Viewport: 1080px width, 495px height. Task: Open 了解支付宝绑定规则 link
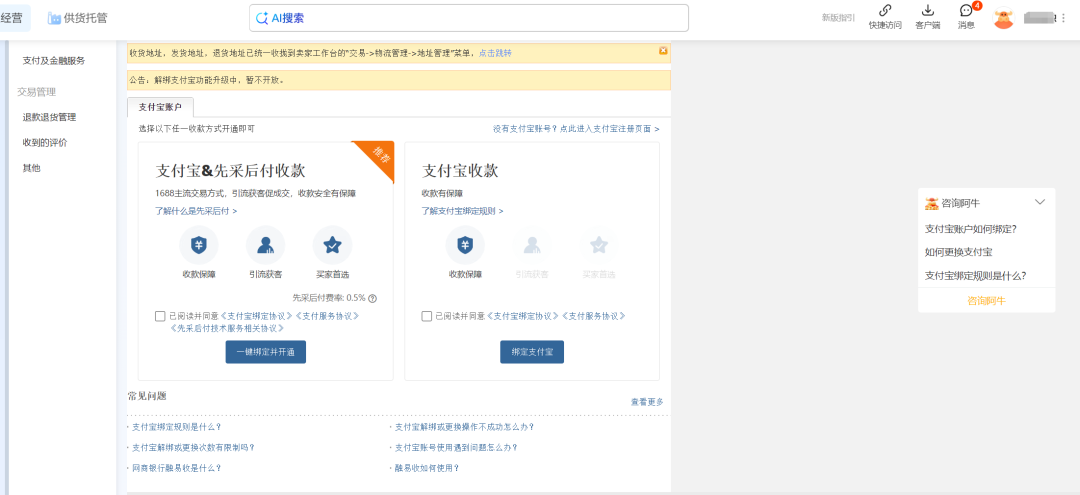462,211
